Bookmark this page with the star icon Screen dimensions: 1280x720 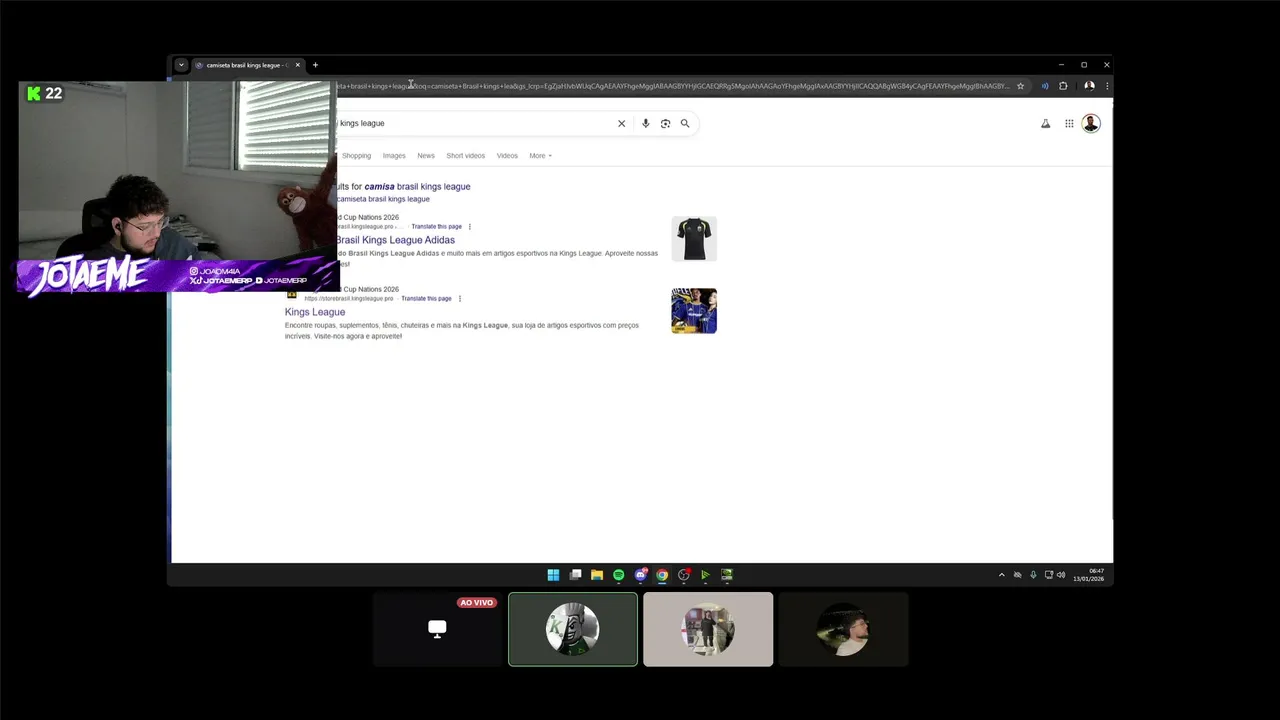1020,86
